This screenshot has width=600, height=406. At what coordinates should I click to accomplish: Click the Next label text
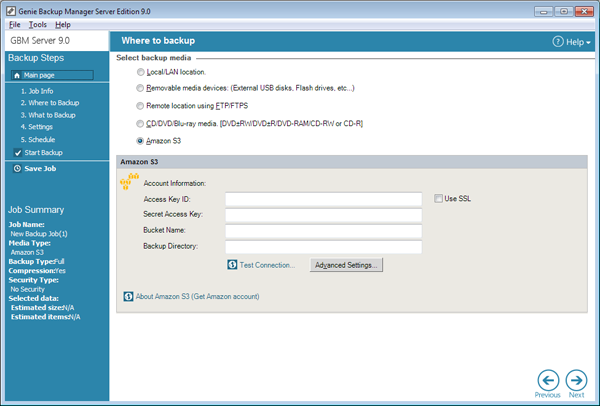[576, 395]
